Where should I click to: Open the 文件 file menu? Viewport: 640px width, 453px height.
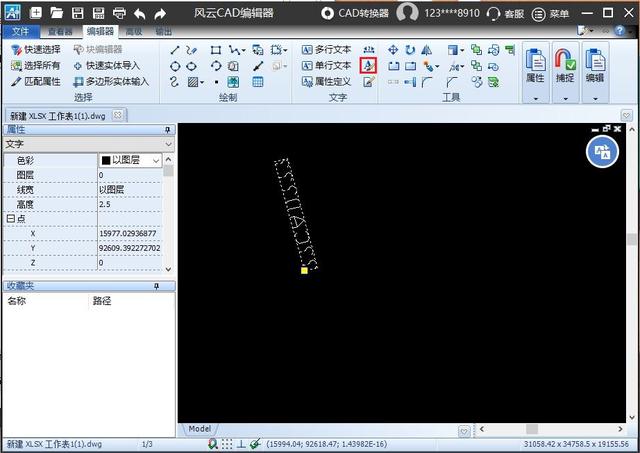(21, 32)
